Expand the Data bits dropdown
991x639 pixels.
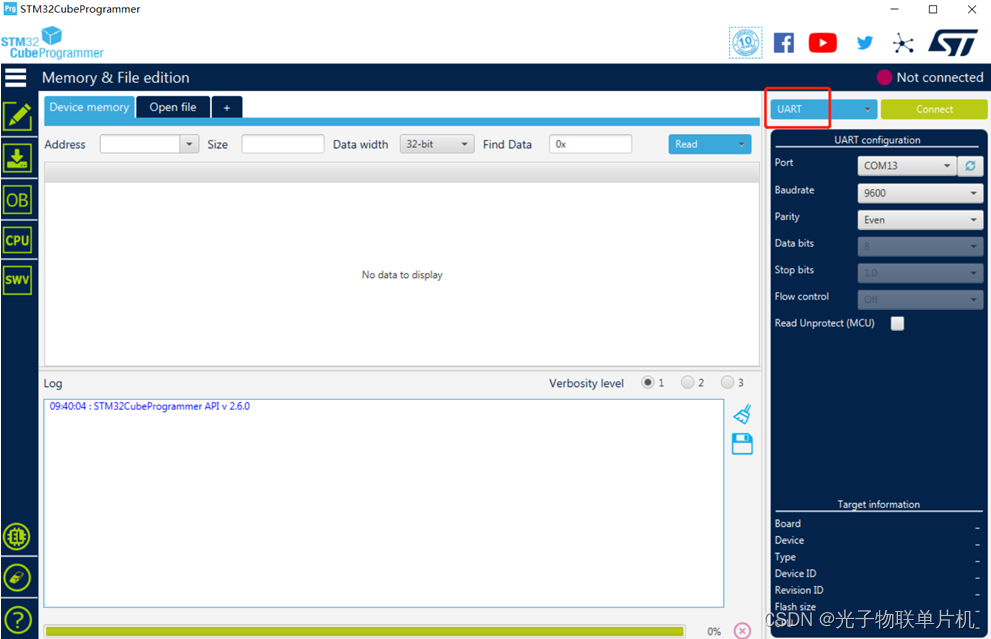coord(920,246)
